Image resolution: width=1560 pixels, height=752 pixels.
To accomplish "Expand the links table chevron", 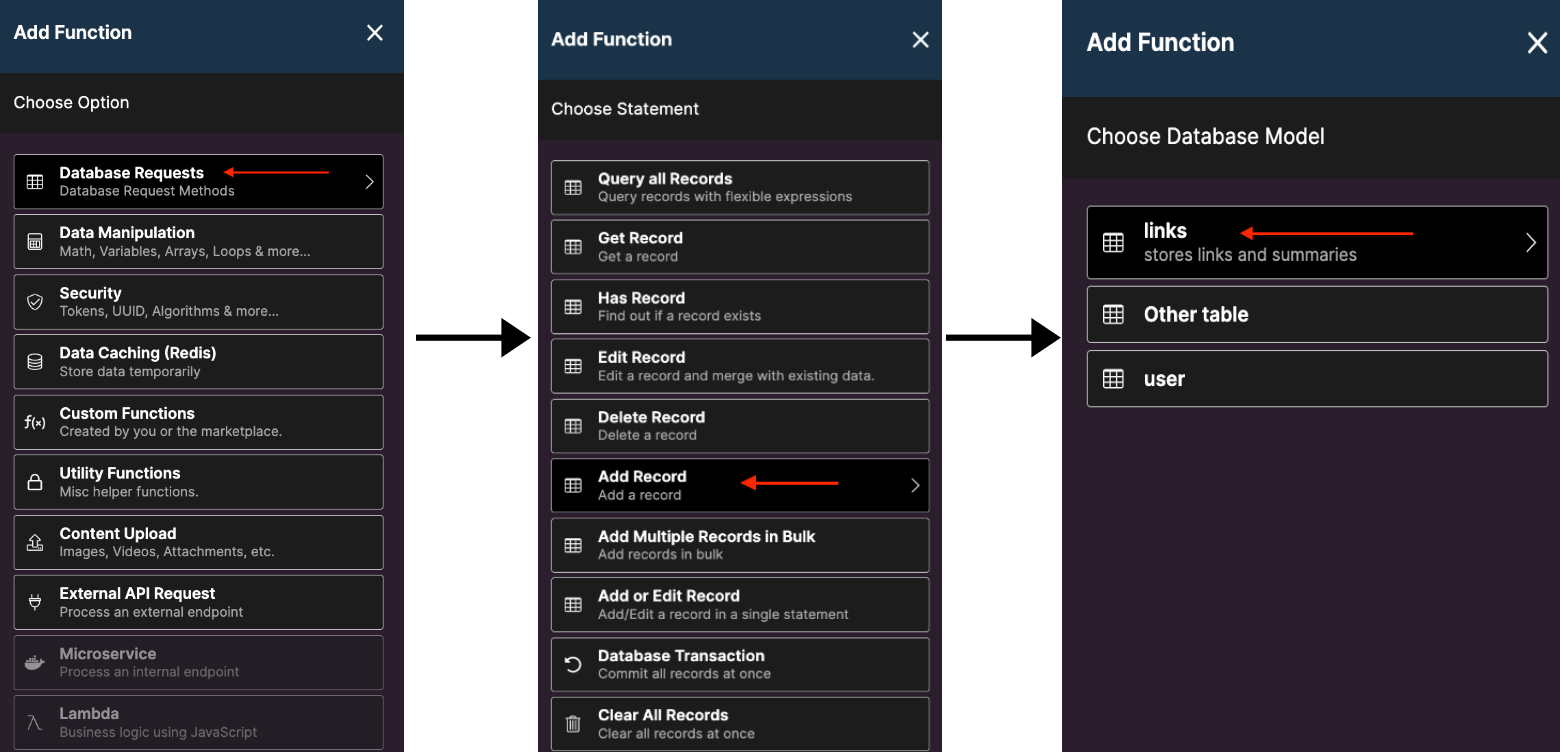I will [x=1530, y=242].
